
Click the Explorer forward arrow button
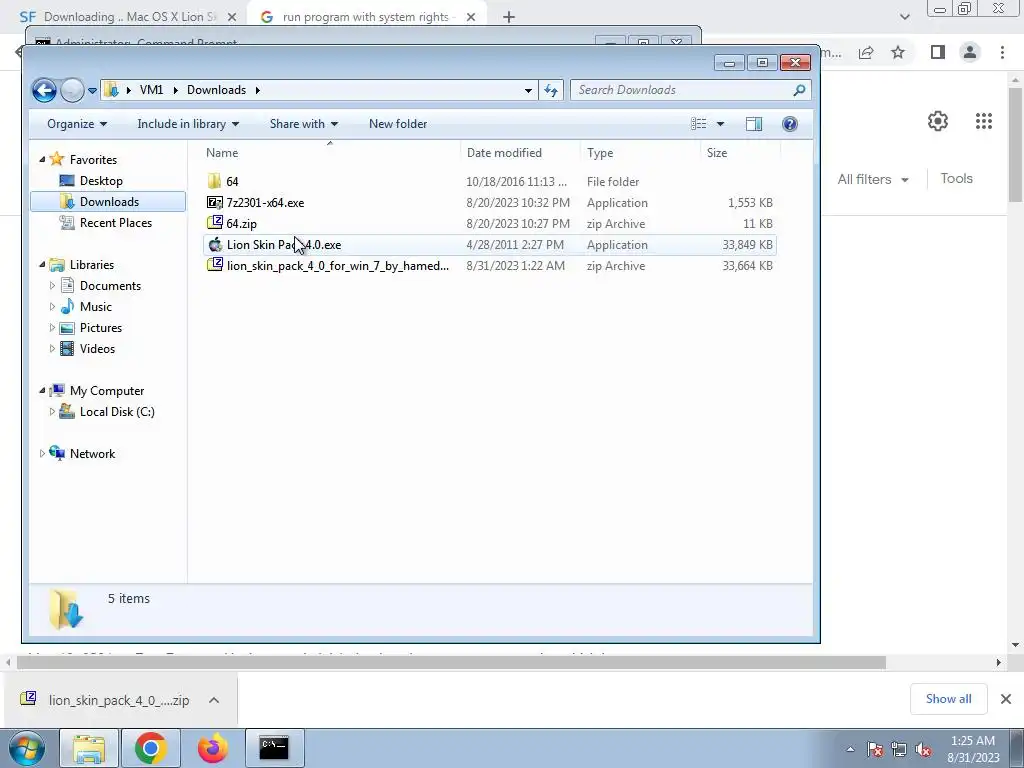tap(72, 90)
